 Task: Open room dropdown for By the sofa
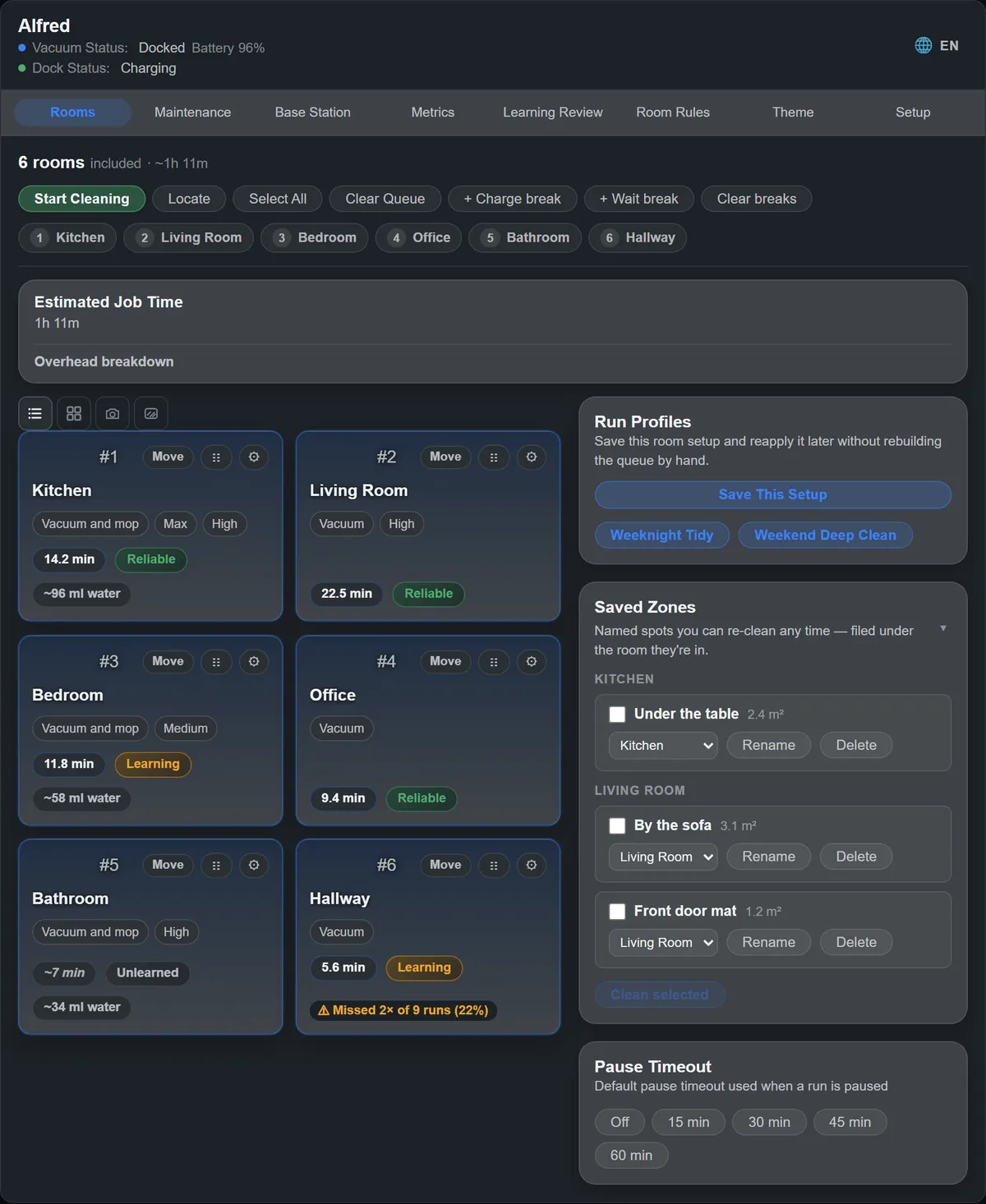pyautogui.click(x=663, y=857)
